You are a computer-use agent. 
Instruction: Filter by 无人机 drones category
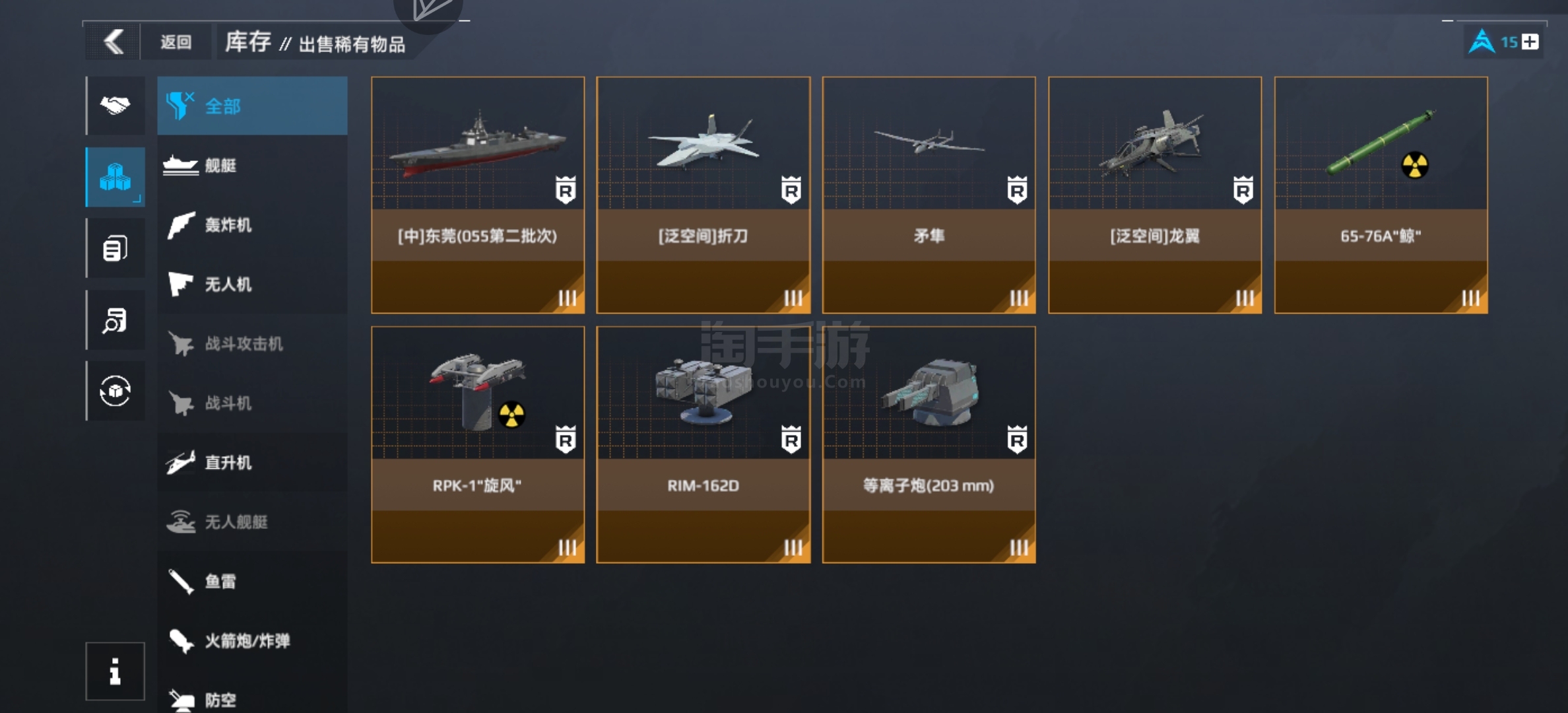pos(252,284)
